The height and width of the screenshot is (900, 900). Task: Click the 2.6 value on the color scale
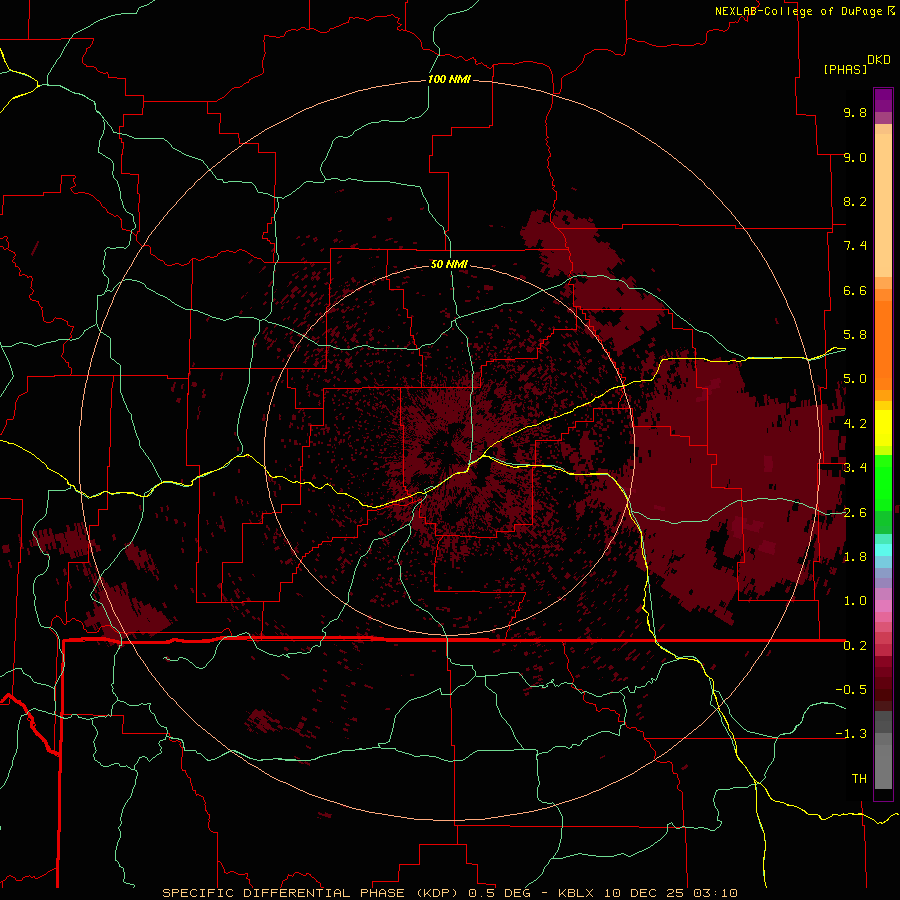point(855,513)
